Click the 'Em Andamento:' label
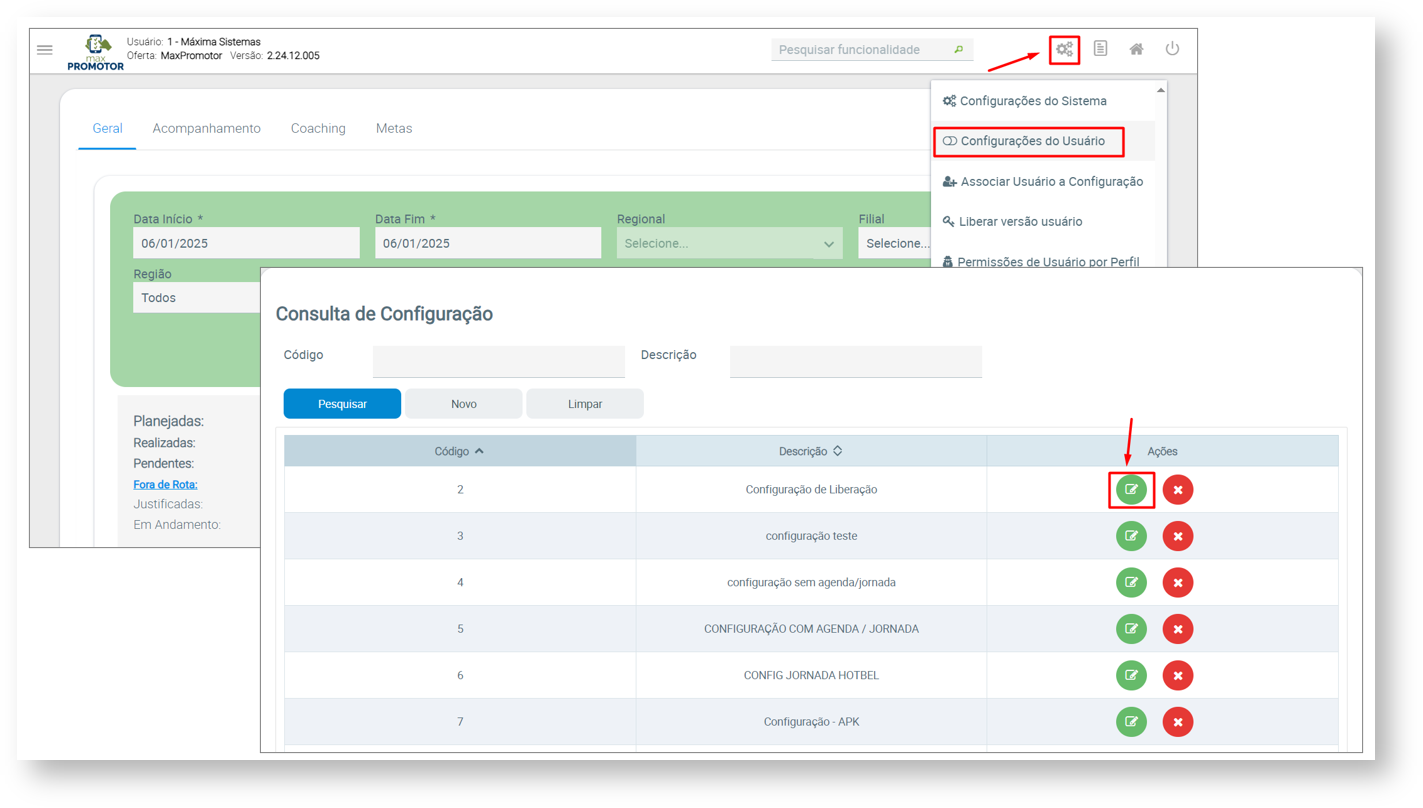1423x808 pixels. coord(177,524)
